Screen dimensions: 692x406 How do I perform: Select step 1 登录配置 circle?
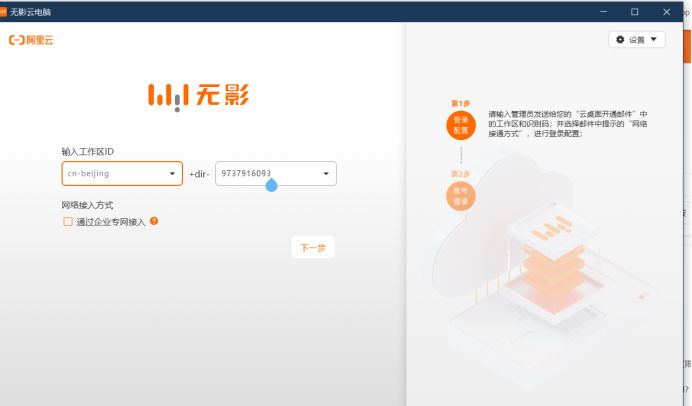(x=461, y=125)
